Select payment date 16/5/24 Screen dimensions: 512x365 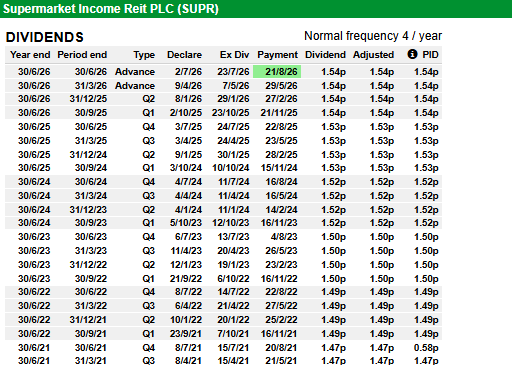(281, 196)
